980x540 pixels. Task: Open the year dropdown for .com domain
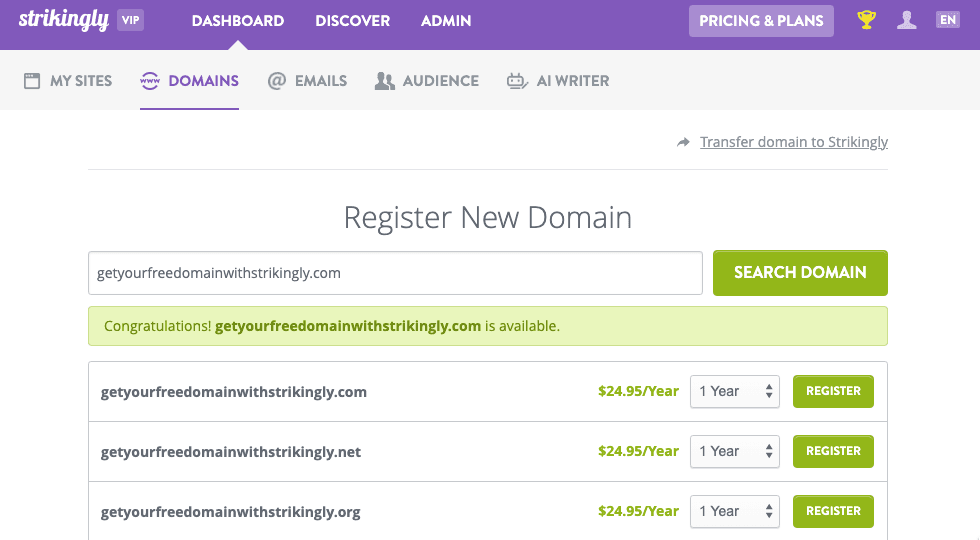[x=735, y=391]
